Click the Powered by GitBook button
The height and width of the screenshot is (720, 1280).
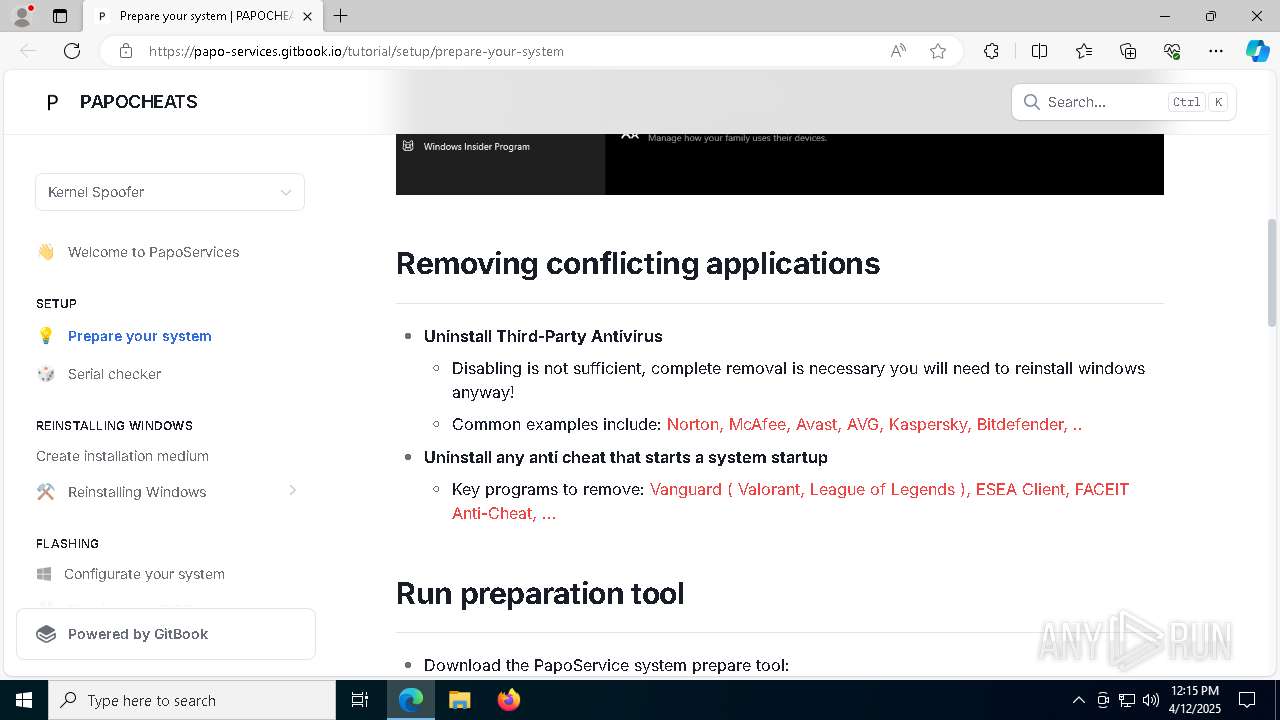pyautogui.click(x=166, y=634)
